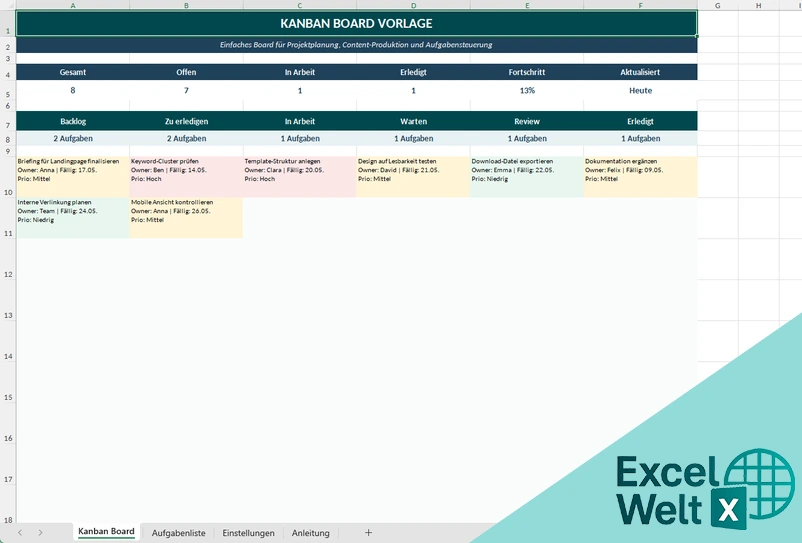Viewport: 802px width, 543px height.
Task: Select row 14 header
Action: coord(8,341)
